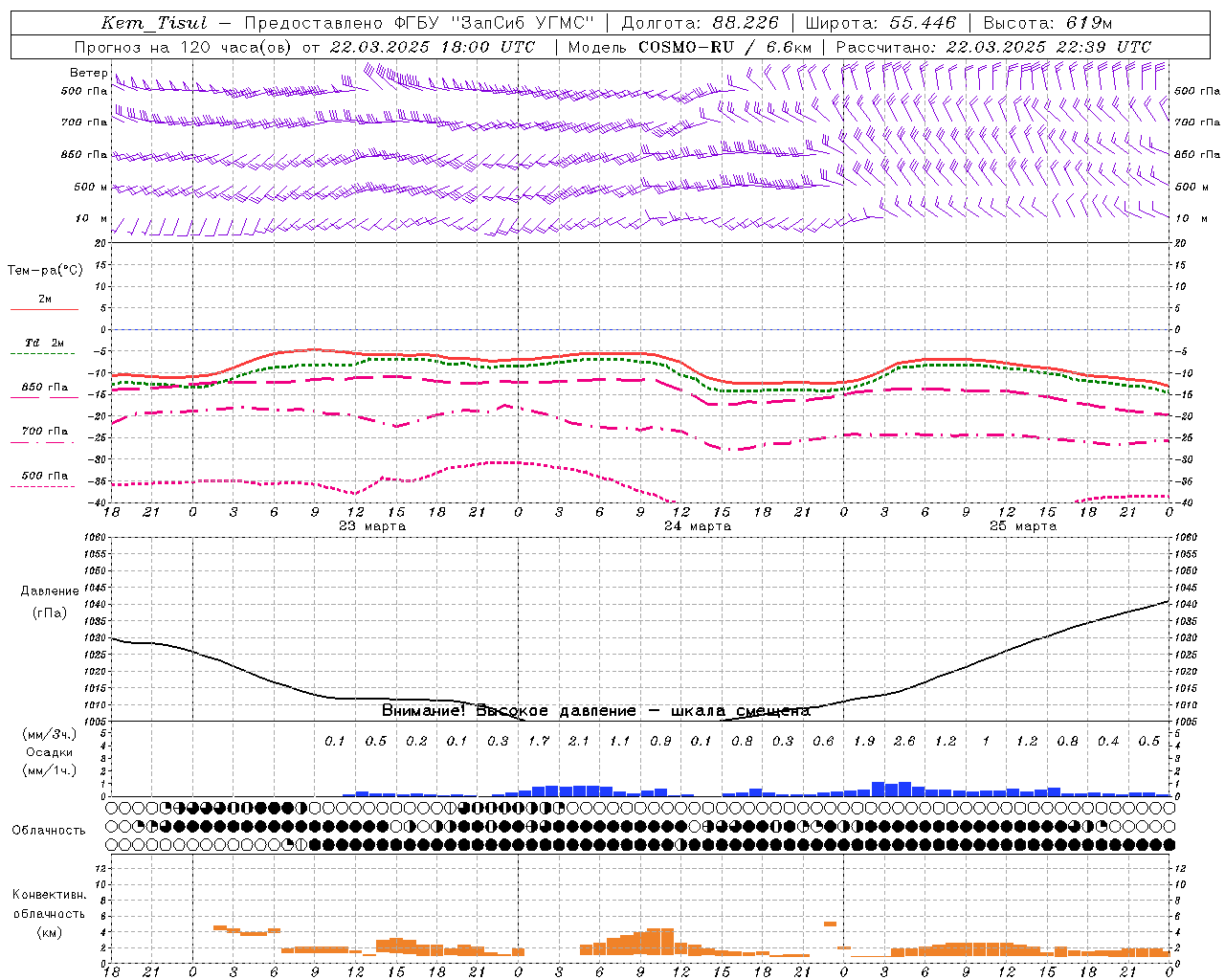Click the 3-hour precipitation value 1.9
The width and height of the screenshot is (1225, 980).
click(x=864, y=741)
